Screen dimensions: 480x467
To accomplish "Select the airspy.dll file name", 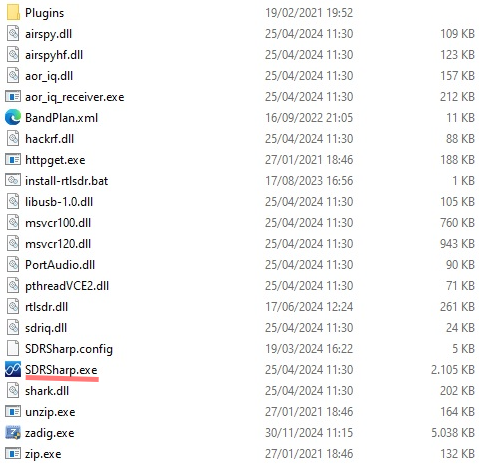I will tap(48, 34).
